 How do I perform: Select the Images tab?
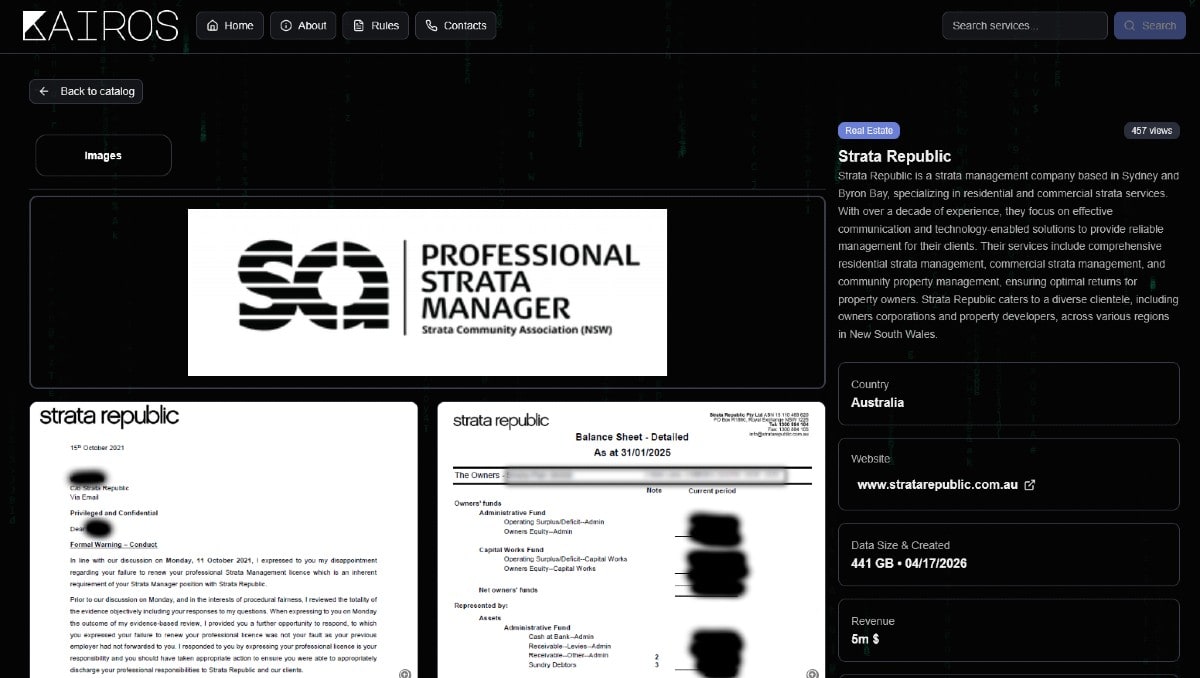click(x=103, y=156)
